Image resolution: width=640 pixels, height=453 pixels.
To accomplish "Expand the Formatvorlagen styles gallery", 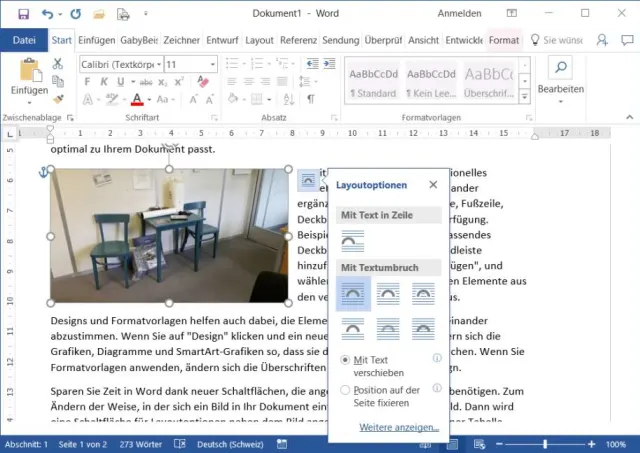I will [524, 97].
